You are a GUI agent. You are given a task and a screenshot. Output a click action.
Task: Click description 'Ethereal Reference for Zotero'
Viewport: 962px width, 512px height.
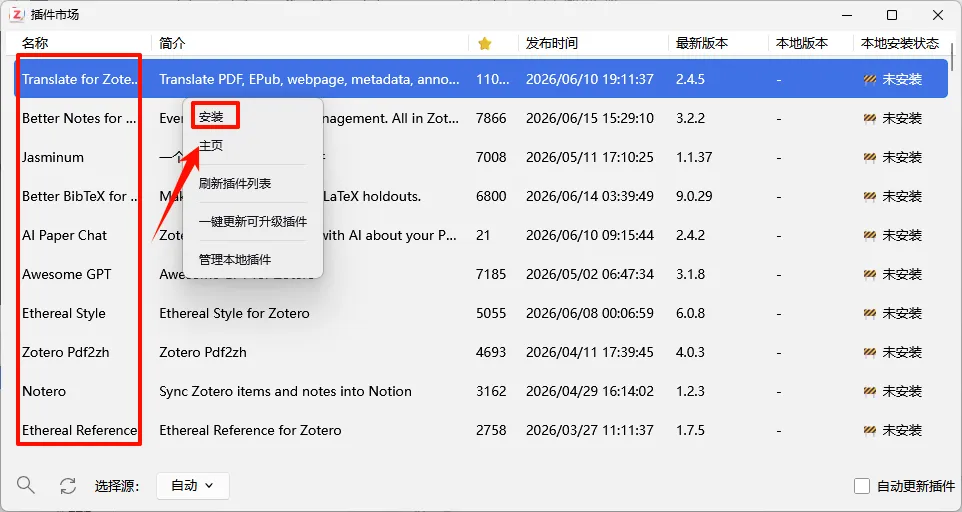pyautogui.click(x=250, y=430)
